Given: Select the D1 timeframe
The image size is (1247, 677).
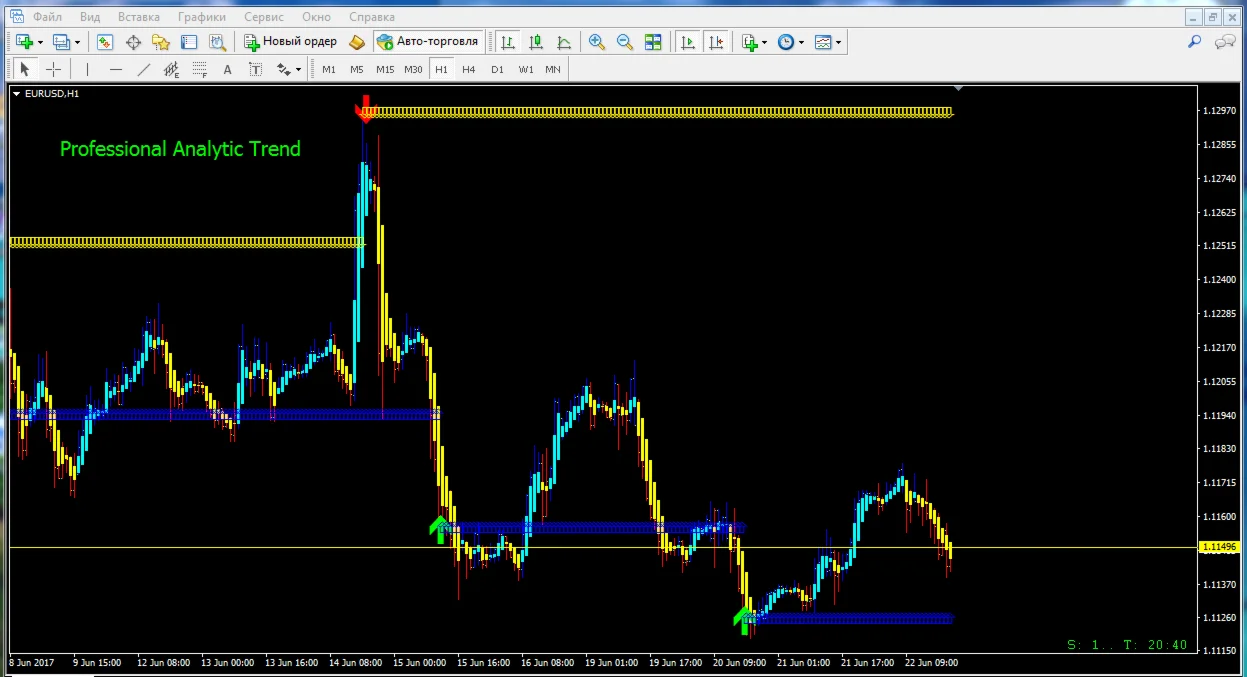Looking at the screenshot, I should pyautogui.click(x=497, y=69).
